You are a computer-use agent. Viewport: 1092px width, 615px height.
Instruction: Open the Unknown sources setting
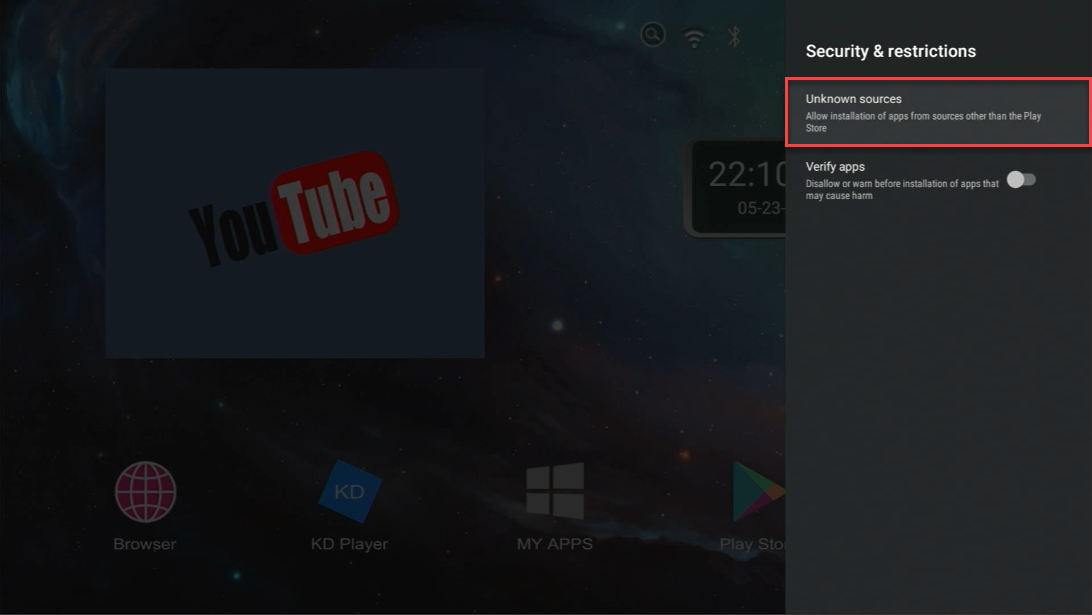pos(938,112)
